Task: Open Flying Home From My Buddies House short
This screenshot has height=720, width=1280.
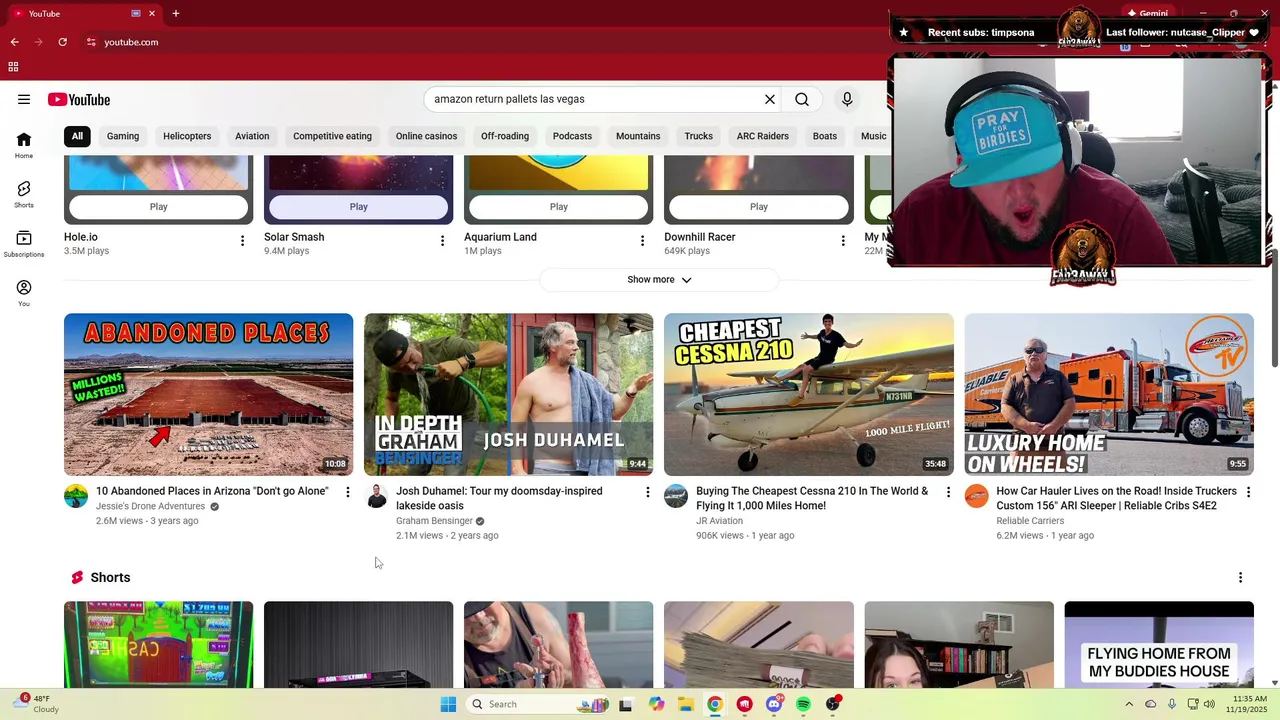Action: pyautogui.click(x=1159, y=645)
